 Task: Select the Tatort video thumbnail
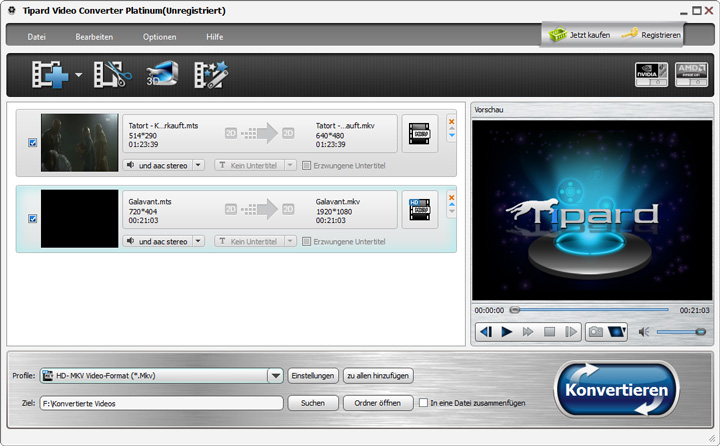point(79,143)
